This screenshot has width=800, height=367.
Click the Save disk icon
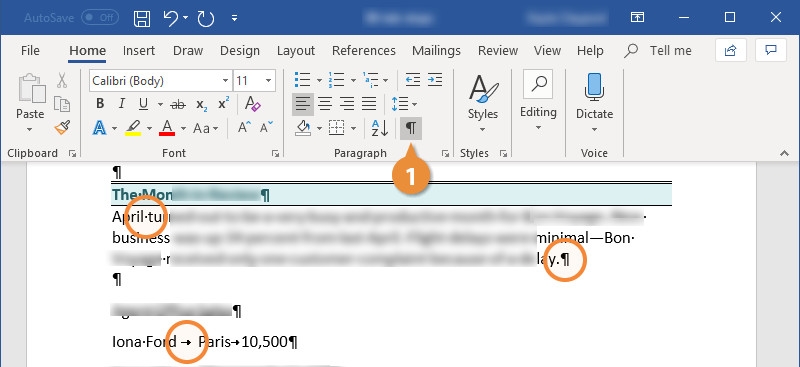click(142, 18)
